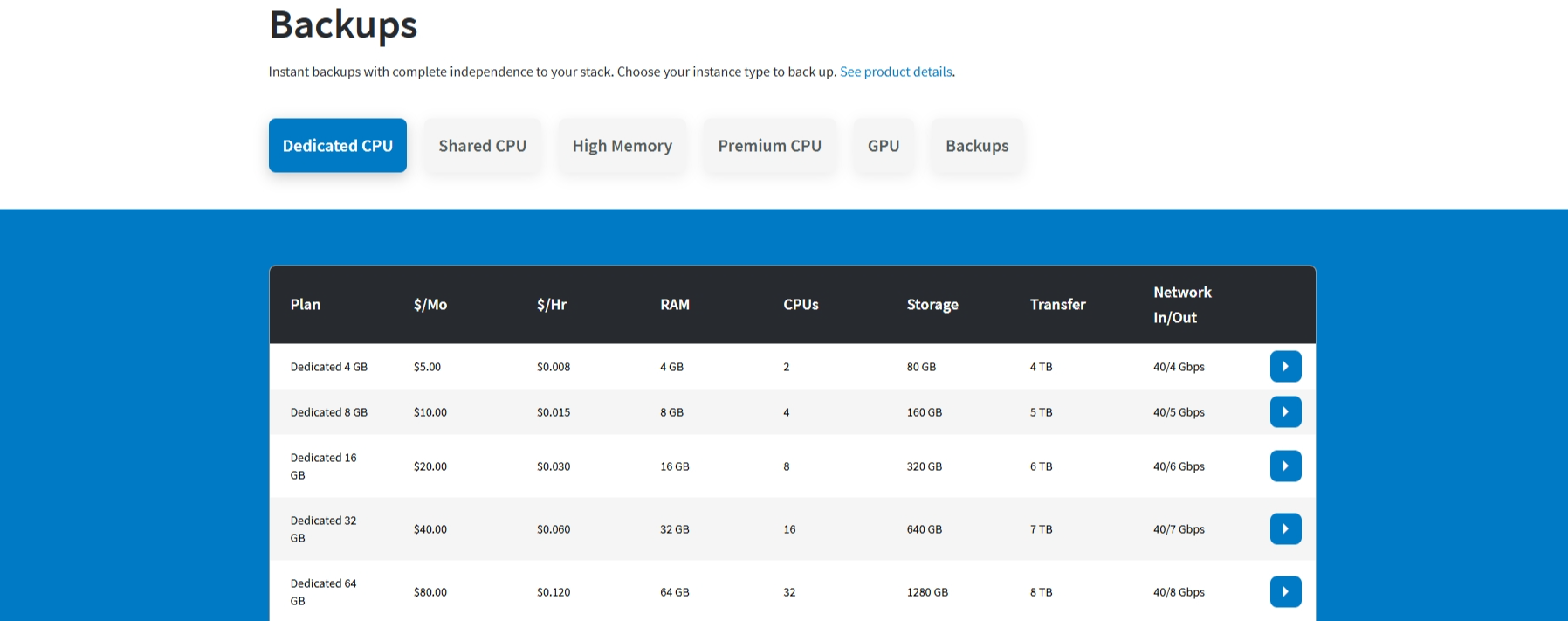Click the $80.00 monthly price
The image size is (1568, 621).
pos(430,592)
